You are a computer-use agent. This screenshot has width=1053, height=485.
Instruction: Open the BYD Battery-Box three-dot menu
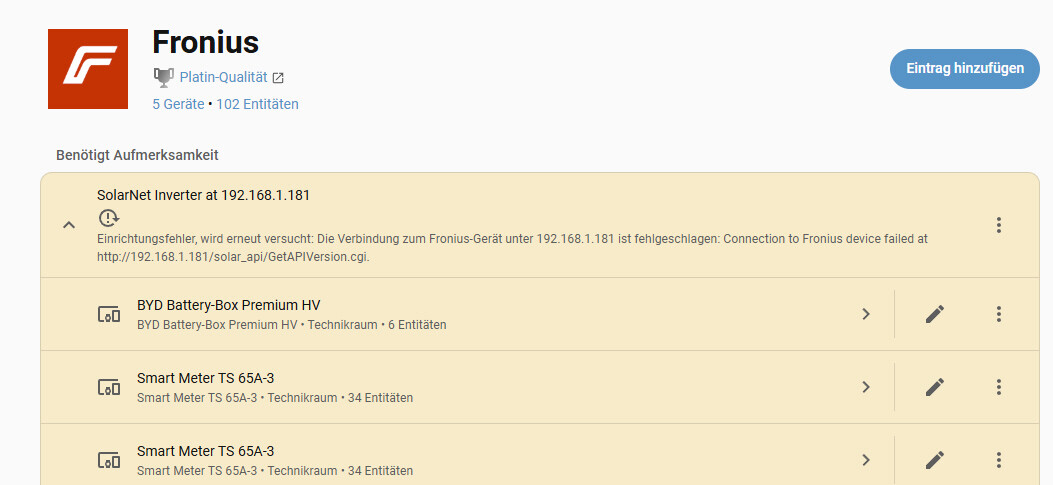pos(999,314)
